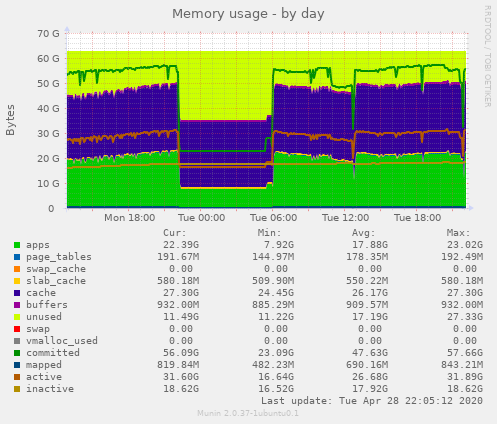
Task: Click the swap_cache legend color swatch
Action: click(x=17, y=269)
